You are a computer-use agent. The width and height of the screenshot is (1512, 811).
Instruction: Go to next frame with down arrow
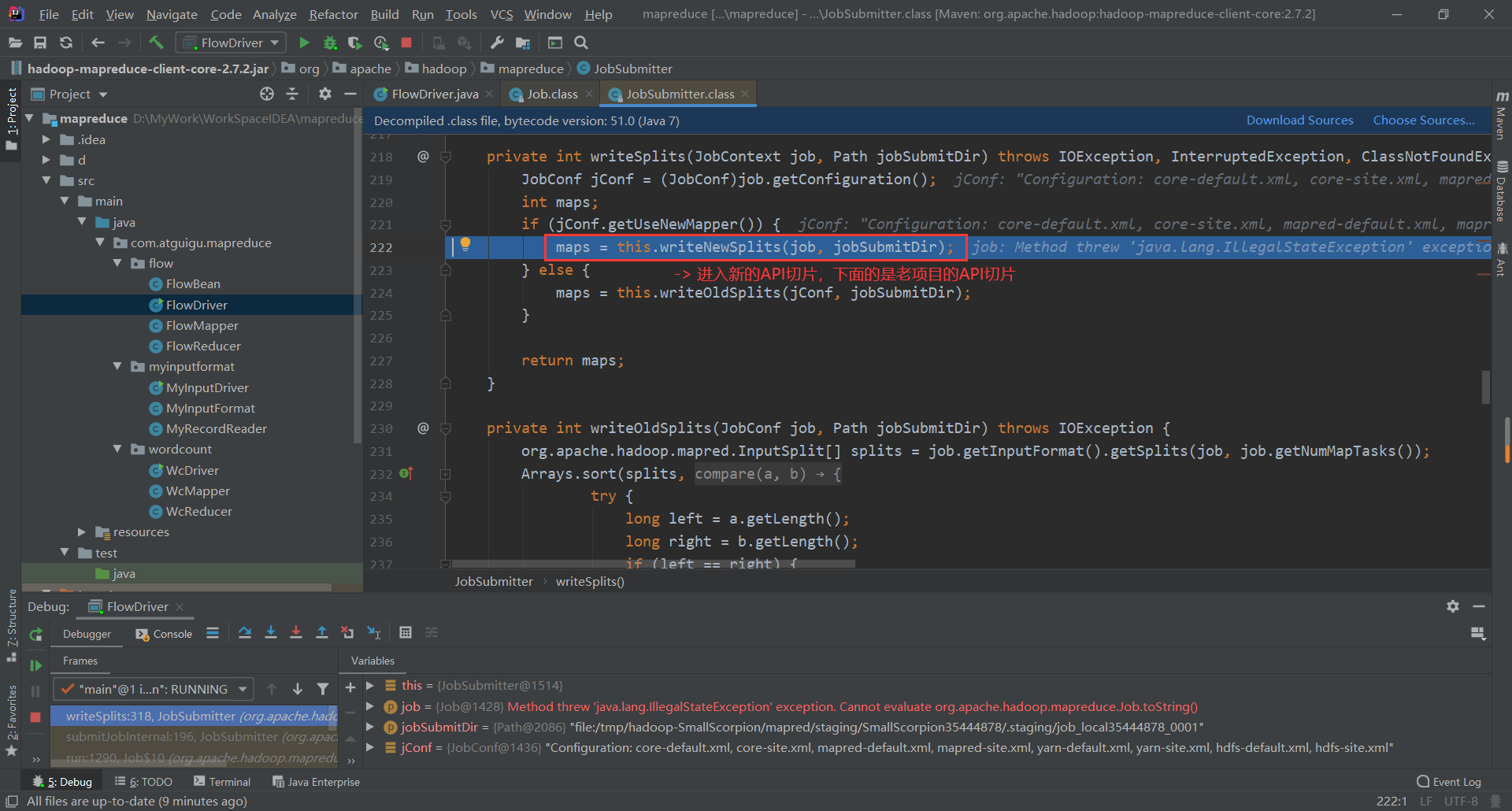[x=298, y=689]
